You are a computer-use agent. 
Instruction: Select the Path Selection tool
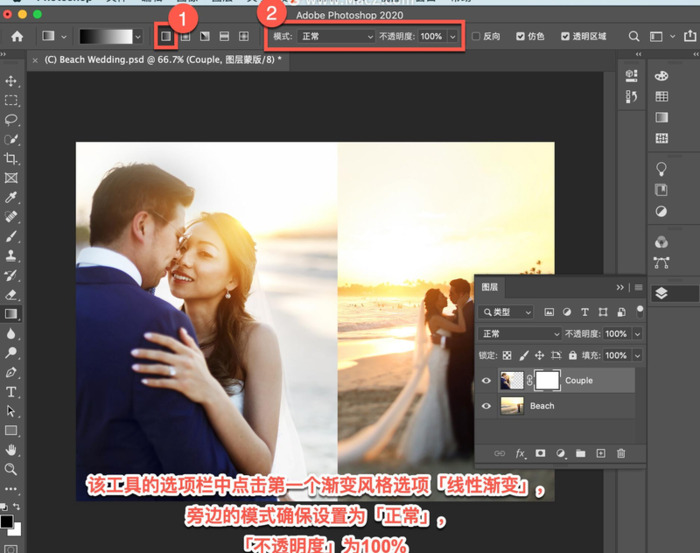coord(11,411)
